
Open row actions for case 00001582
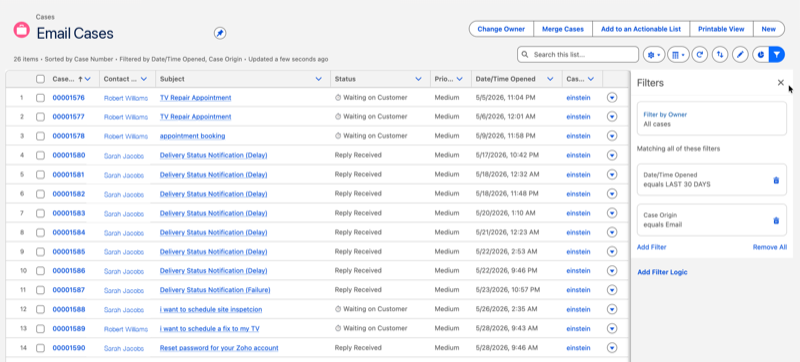(x=612, y=194)
